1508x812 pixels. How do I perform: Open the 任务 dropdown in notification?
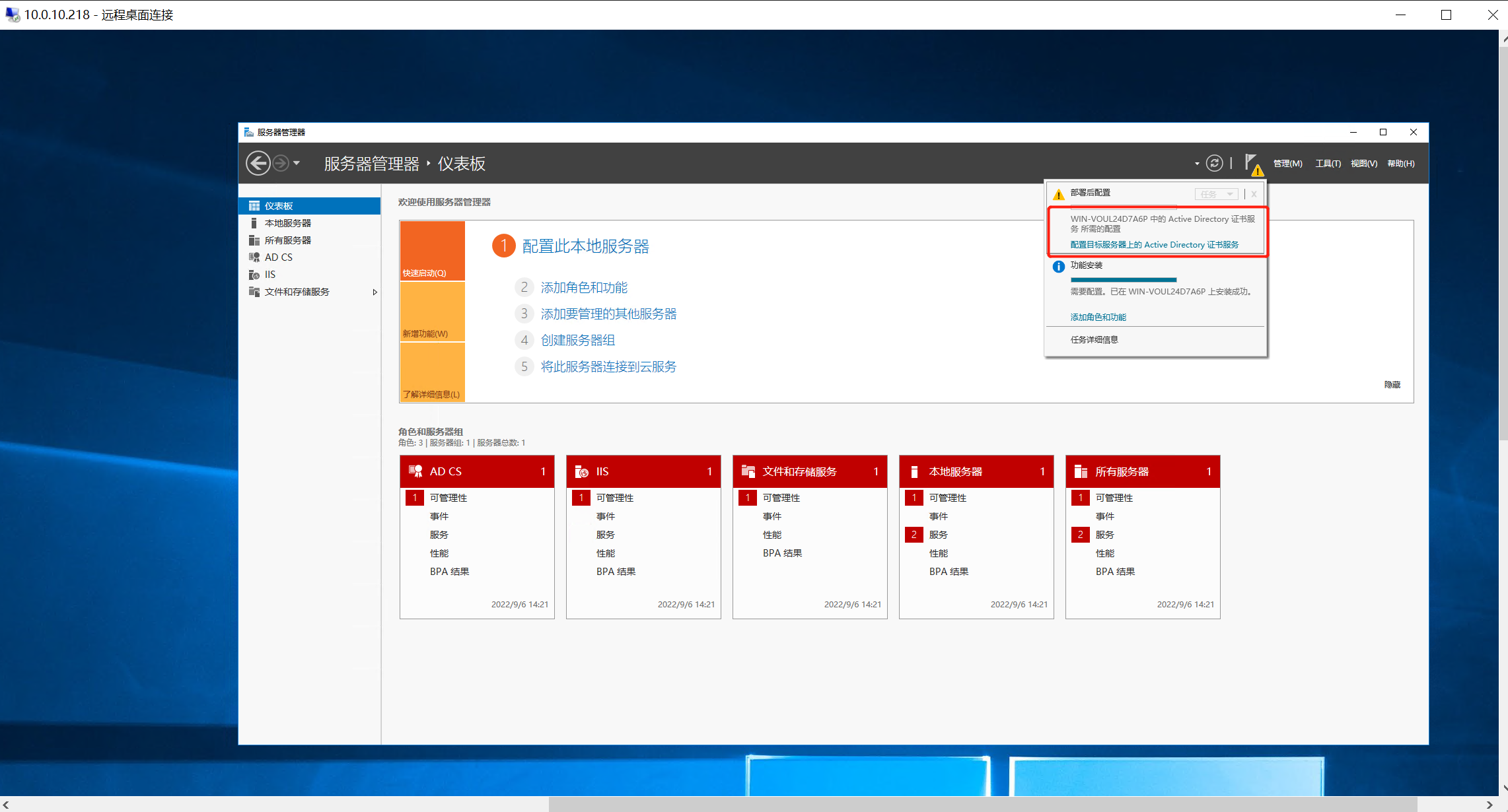1216,194
